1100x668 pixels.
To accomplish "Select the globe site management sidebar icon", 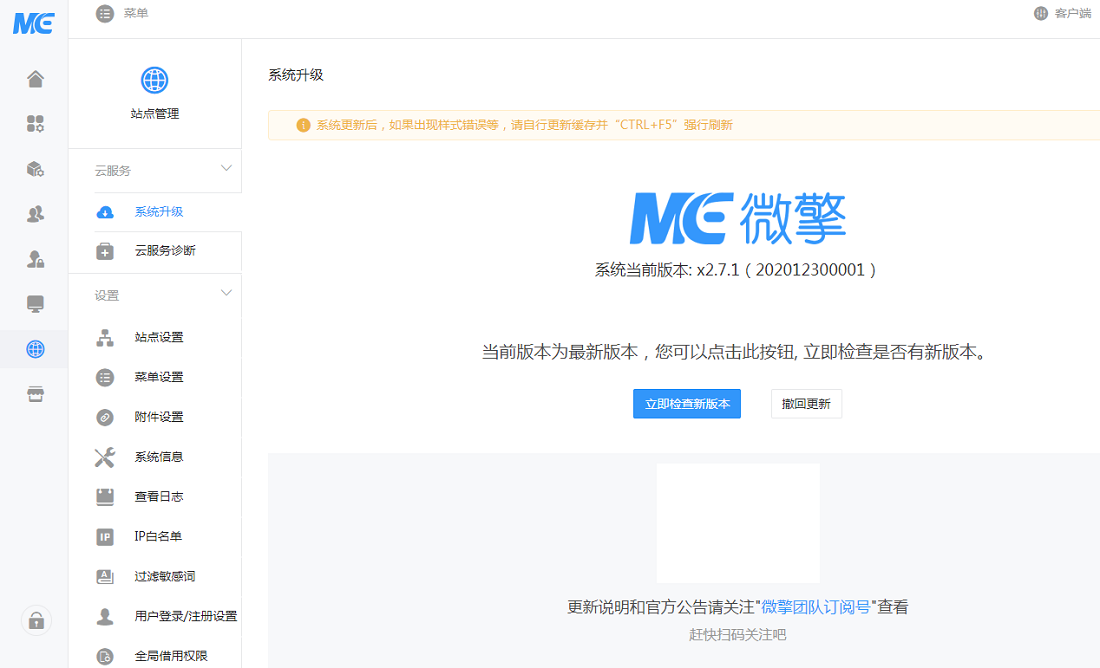I will tap(35, 349).
